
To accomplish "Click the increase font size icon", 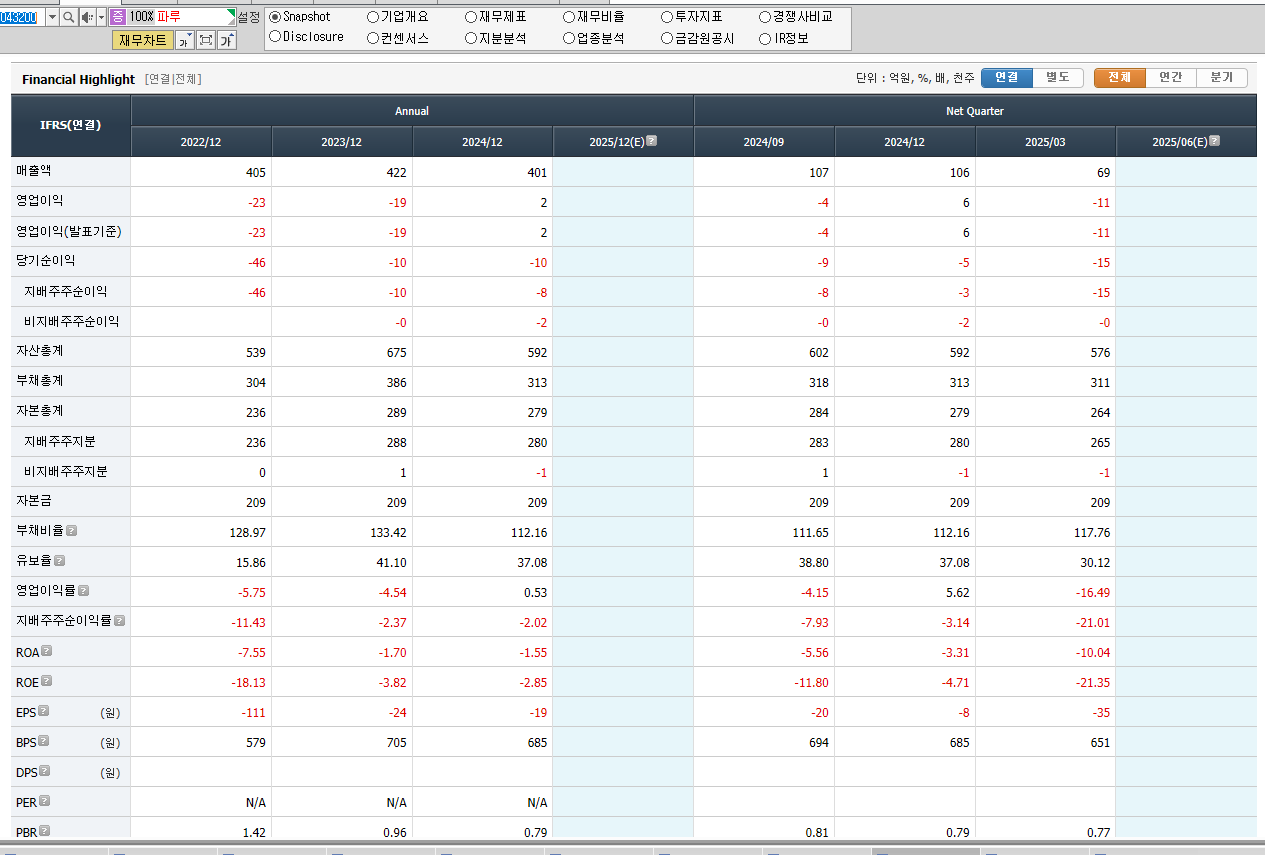I will [227, 40].
